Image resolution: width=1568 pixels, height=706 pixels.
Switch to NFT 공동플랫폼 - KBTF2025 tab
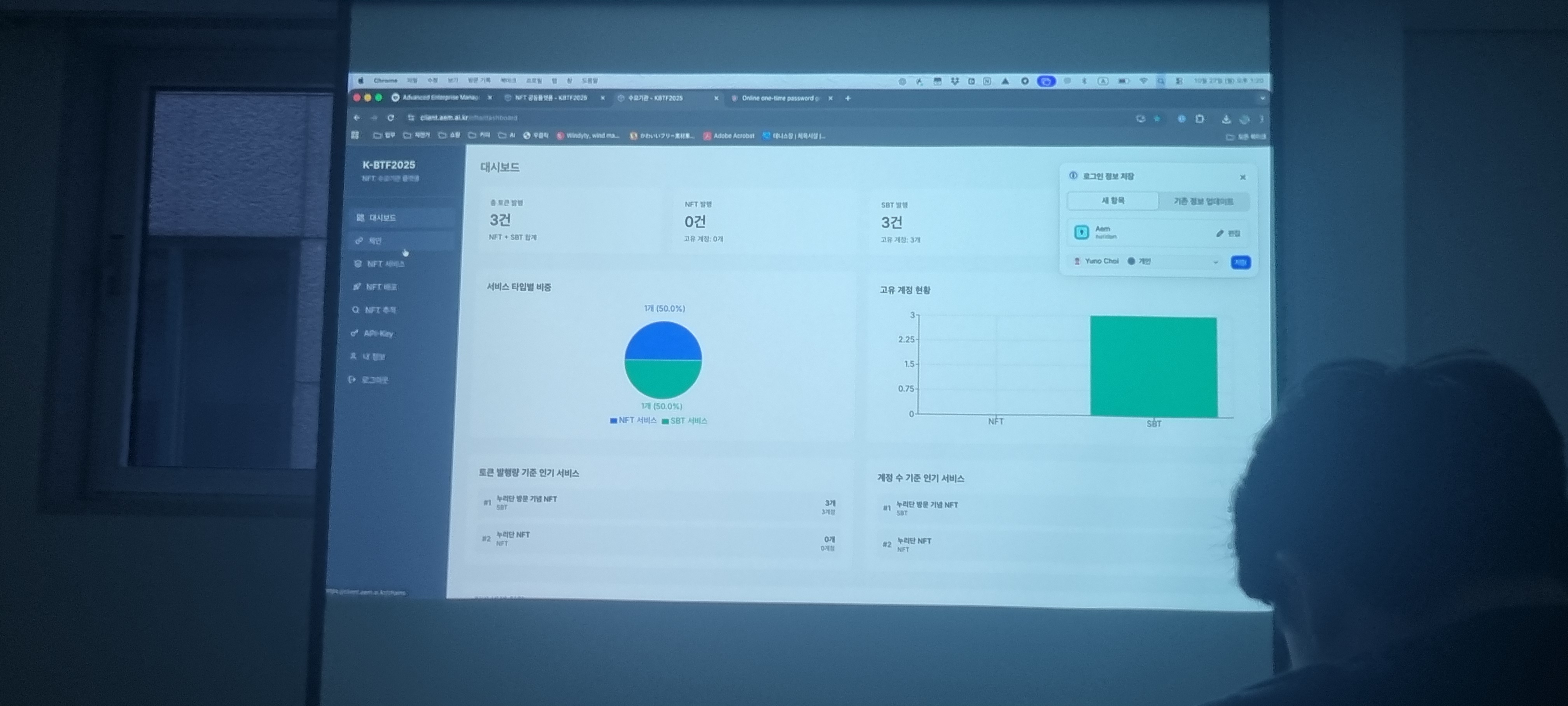pyautogui.click(x=551, y=98)
